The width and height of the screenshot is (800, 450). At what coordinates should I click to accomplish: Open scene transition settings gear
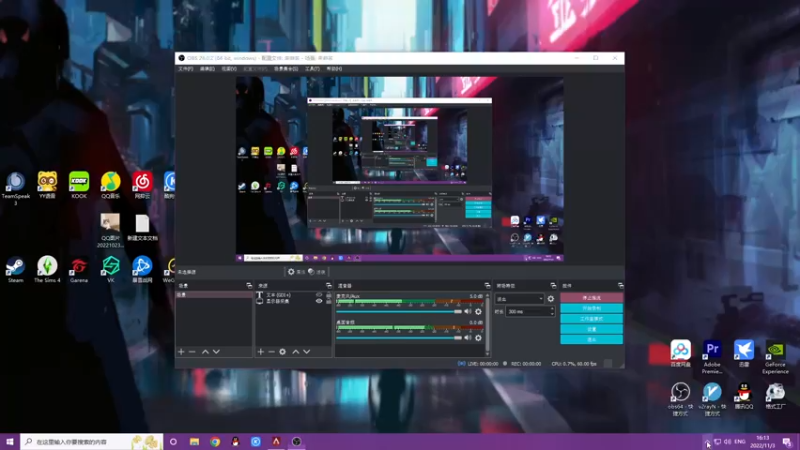coord(551,298)
